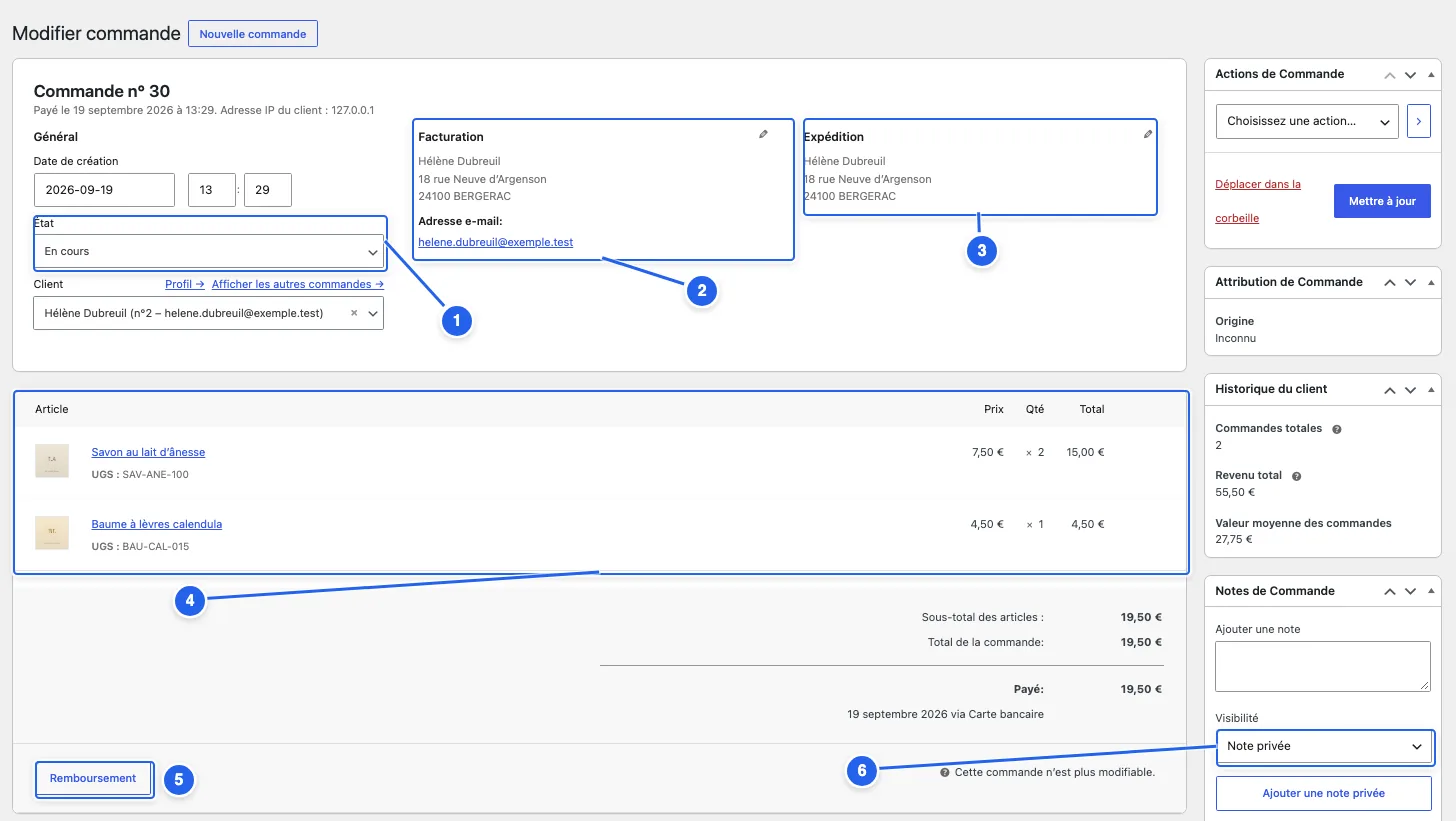Click the minute field showing 29
The image size is (1456, 821).
(267, 190)
